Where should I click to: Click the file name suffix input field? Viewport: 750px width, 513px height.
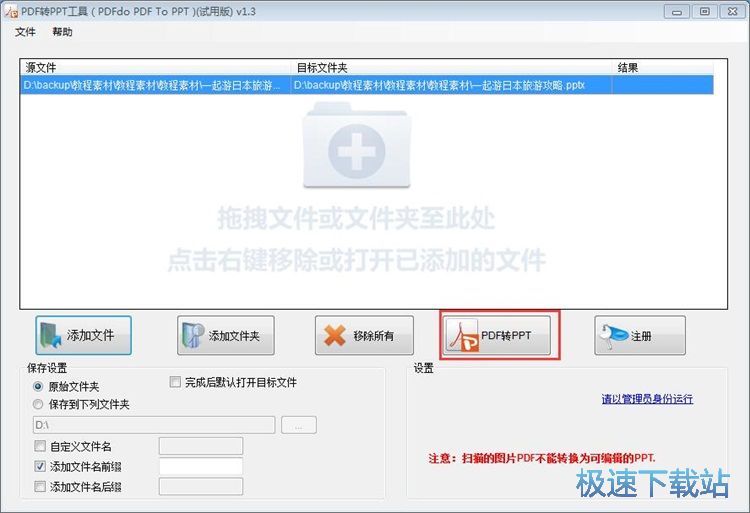(x=201, y=487)
